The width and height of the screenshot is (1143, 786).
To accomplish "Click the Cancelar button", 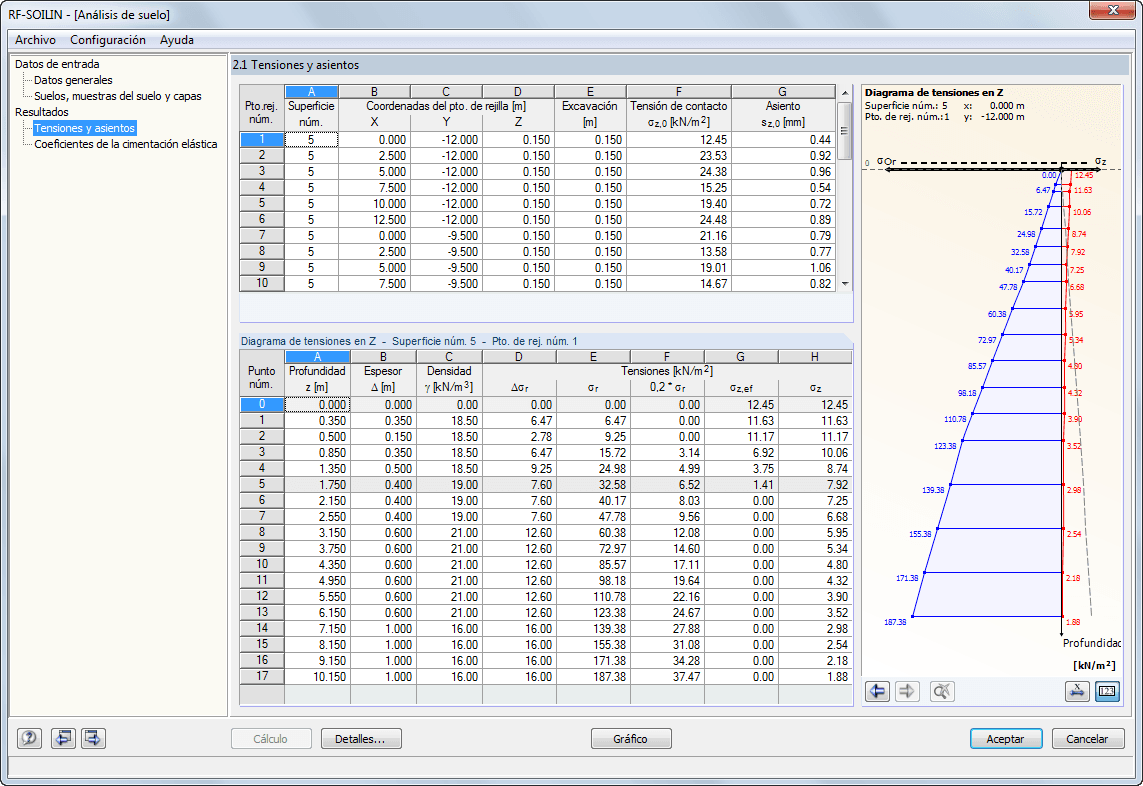I will tap(1087, 739).
